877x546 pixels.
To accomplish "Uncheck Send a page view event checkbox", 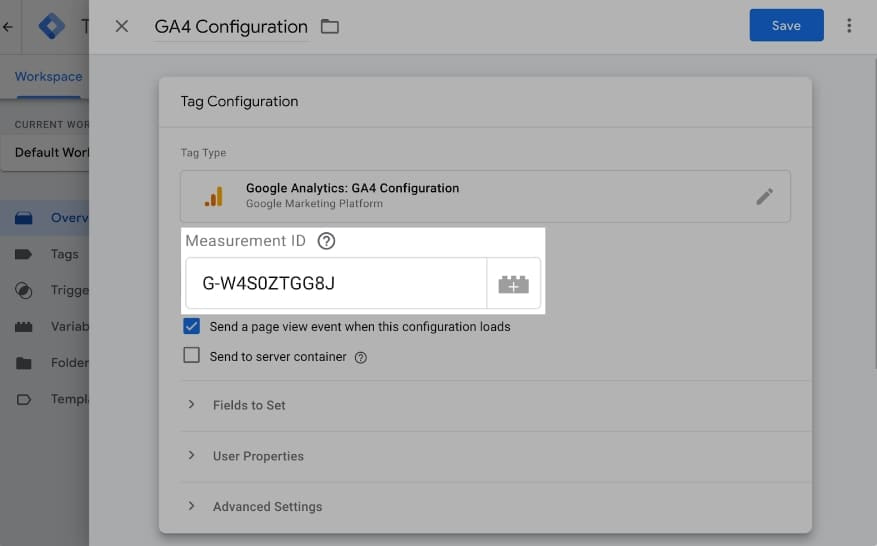I will tap(191, 326).
